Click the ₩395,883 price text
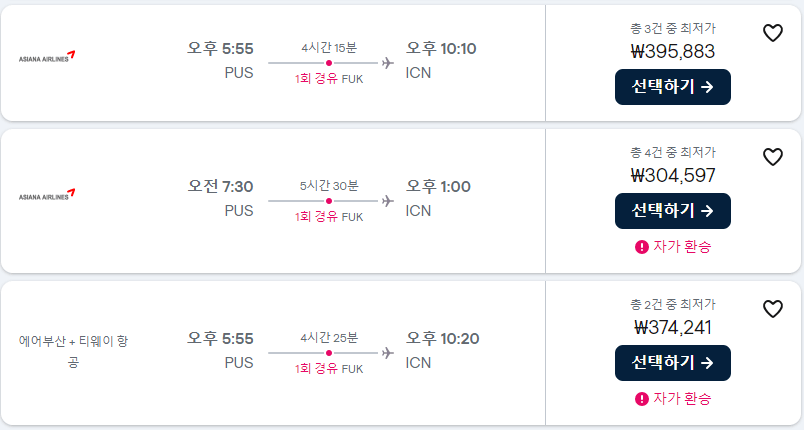The height and width of the screenshot is (430, 804). (673, 51)
